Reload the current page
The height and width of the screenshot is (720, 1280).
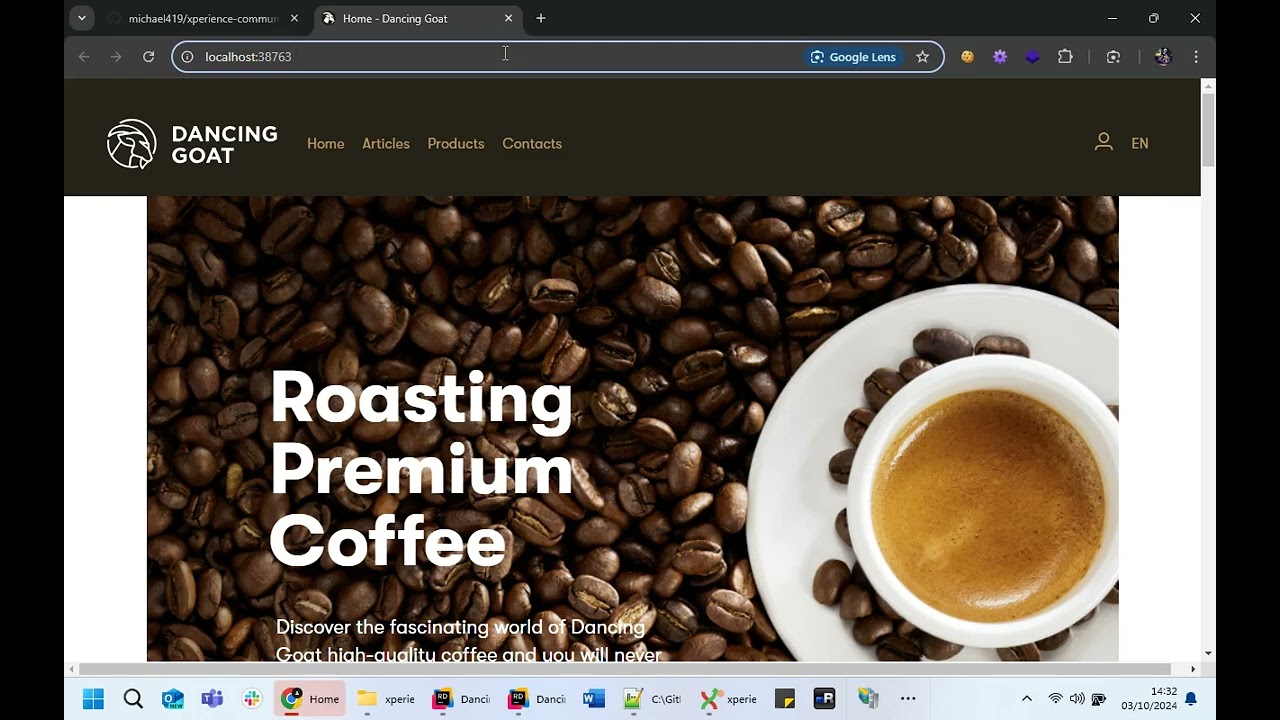tap(148, 57)
